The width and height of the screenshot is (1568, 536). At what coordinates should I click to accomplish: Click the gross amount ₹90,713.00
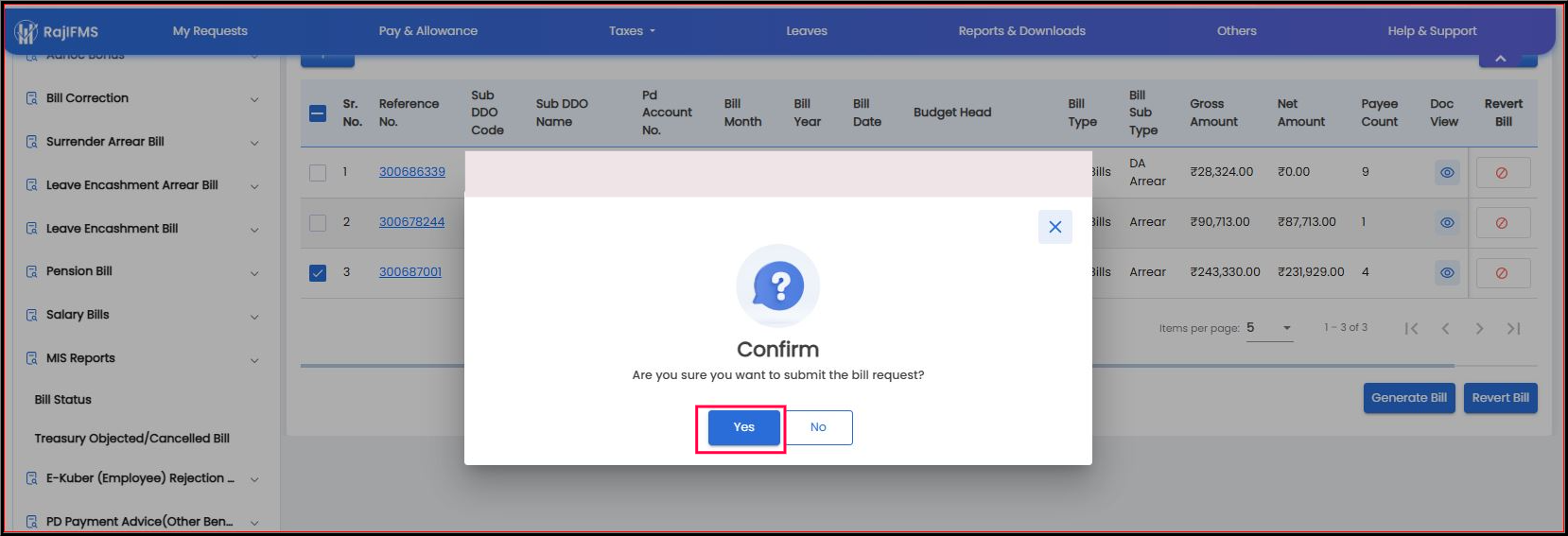1220,222
